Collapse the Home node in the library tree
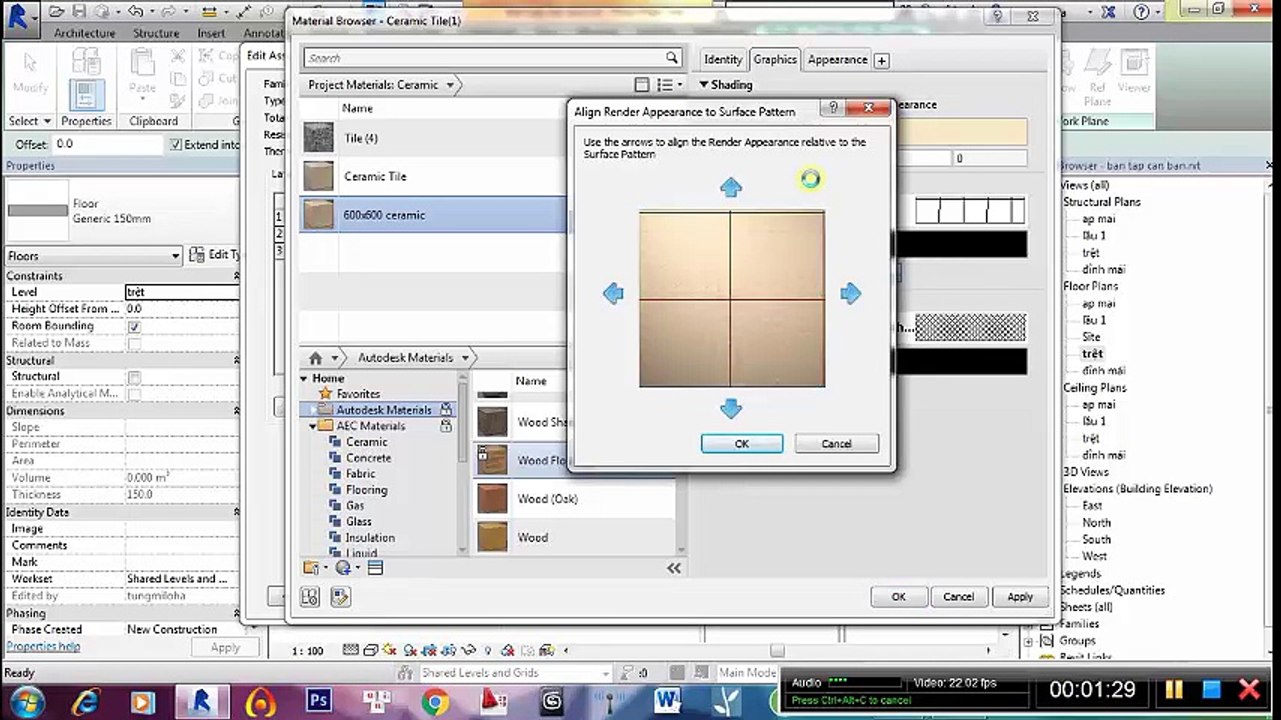This screenshot has height=720, width=1281. [305, 379]
